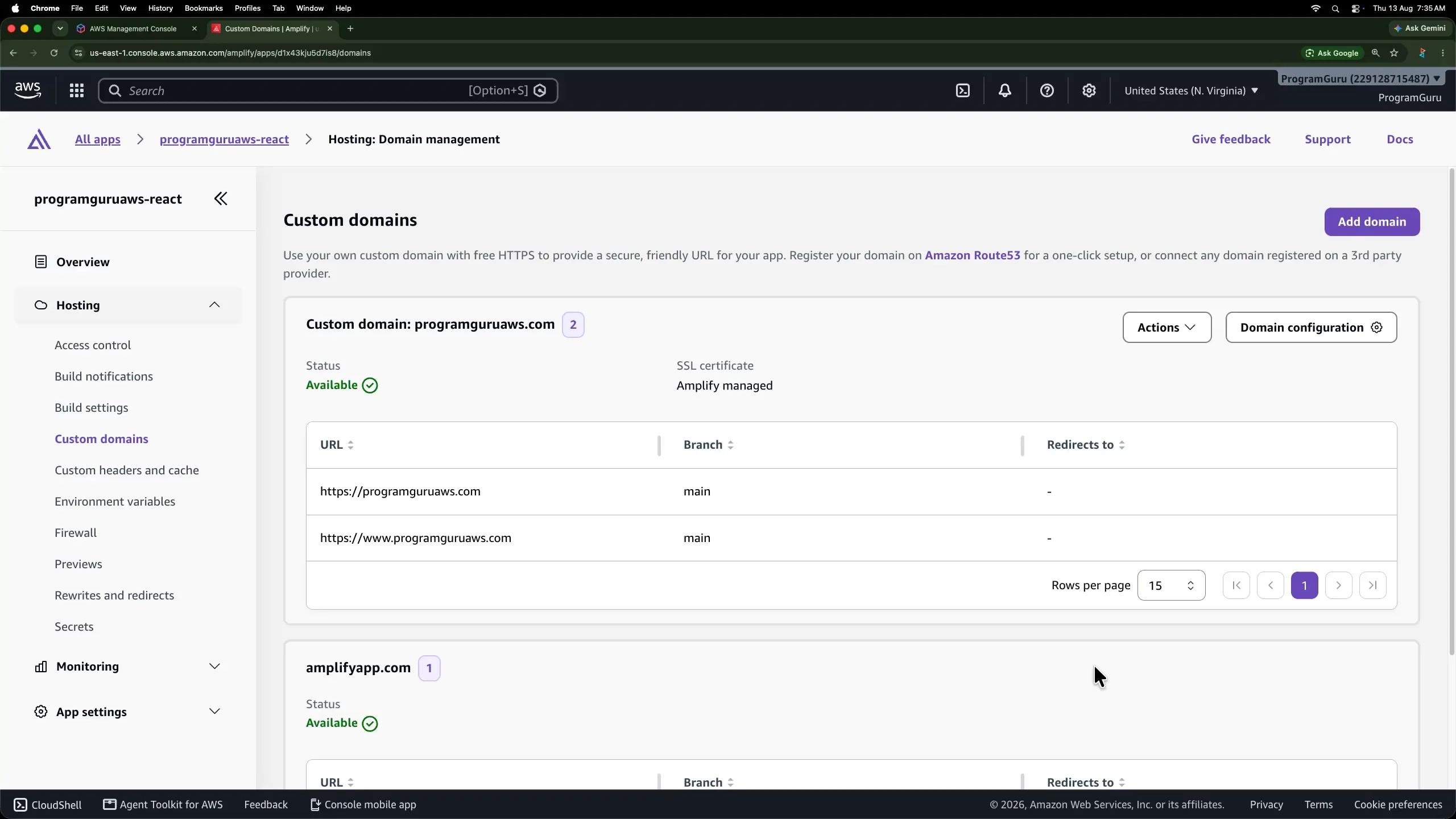The image size is (1456, 819).
Task: Click Give feedback link
Action: (1231, 139)
